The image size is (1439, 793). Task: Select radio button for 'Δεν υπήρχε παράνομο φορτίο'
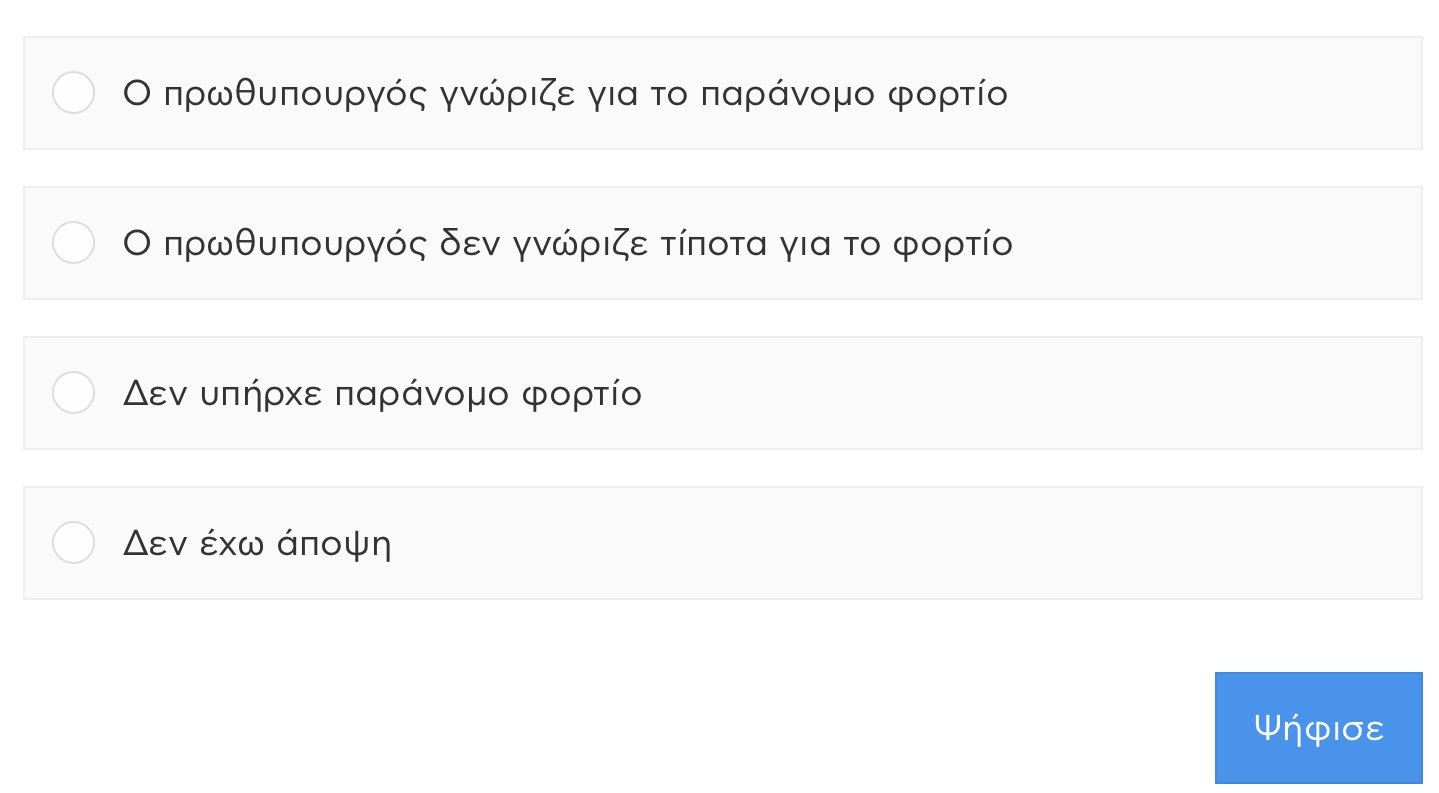click(x=73, y=393)
